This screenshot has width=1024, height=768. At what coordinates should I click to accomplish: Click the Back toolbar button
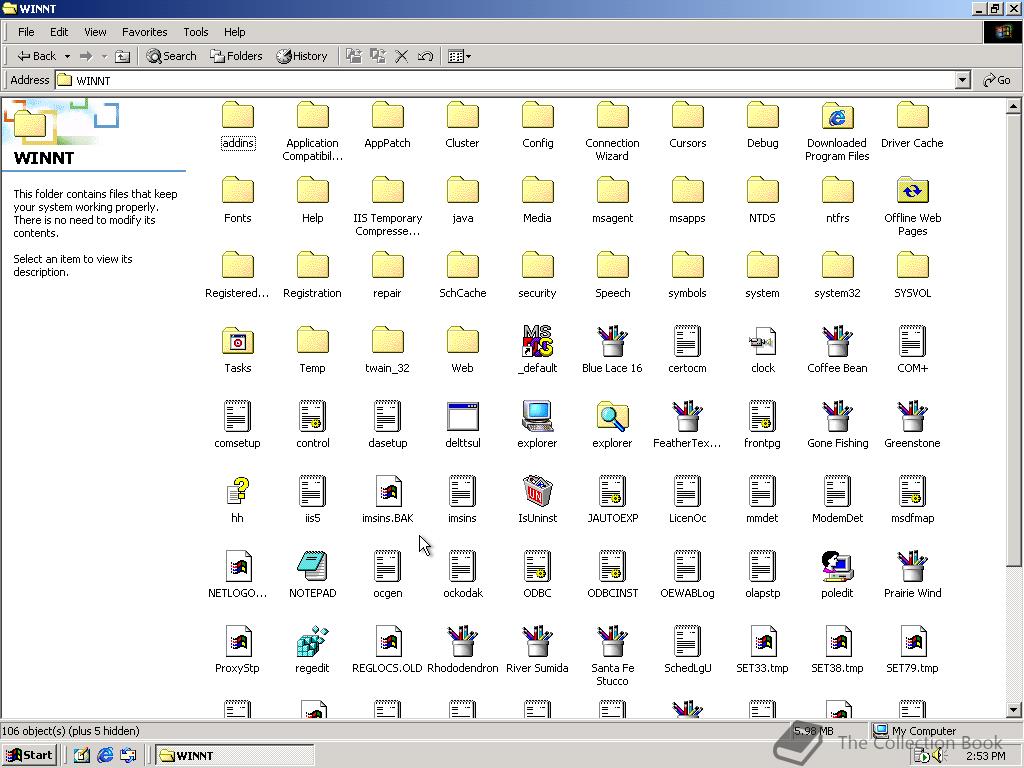pos(37,56)
